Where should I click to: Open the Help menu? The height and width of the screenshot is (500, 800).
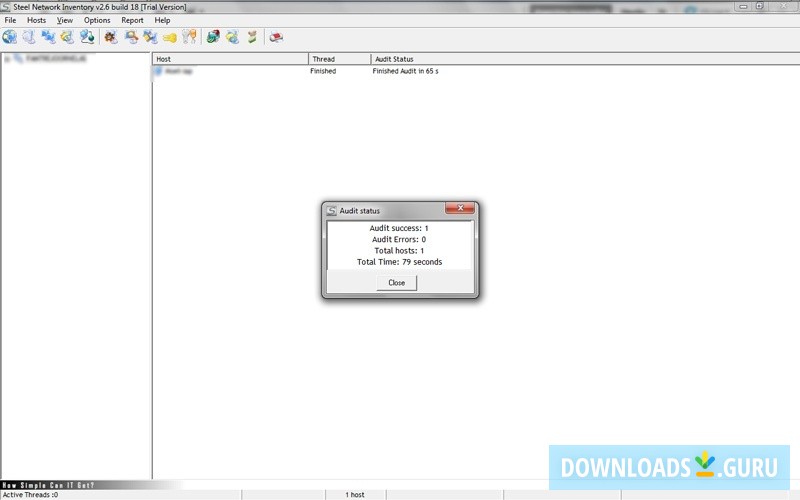162,20
